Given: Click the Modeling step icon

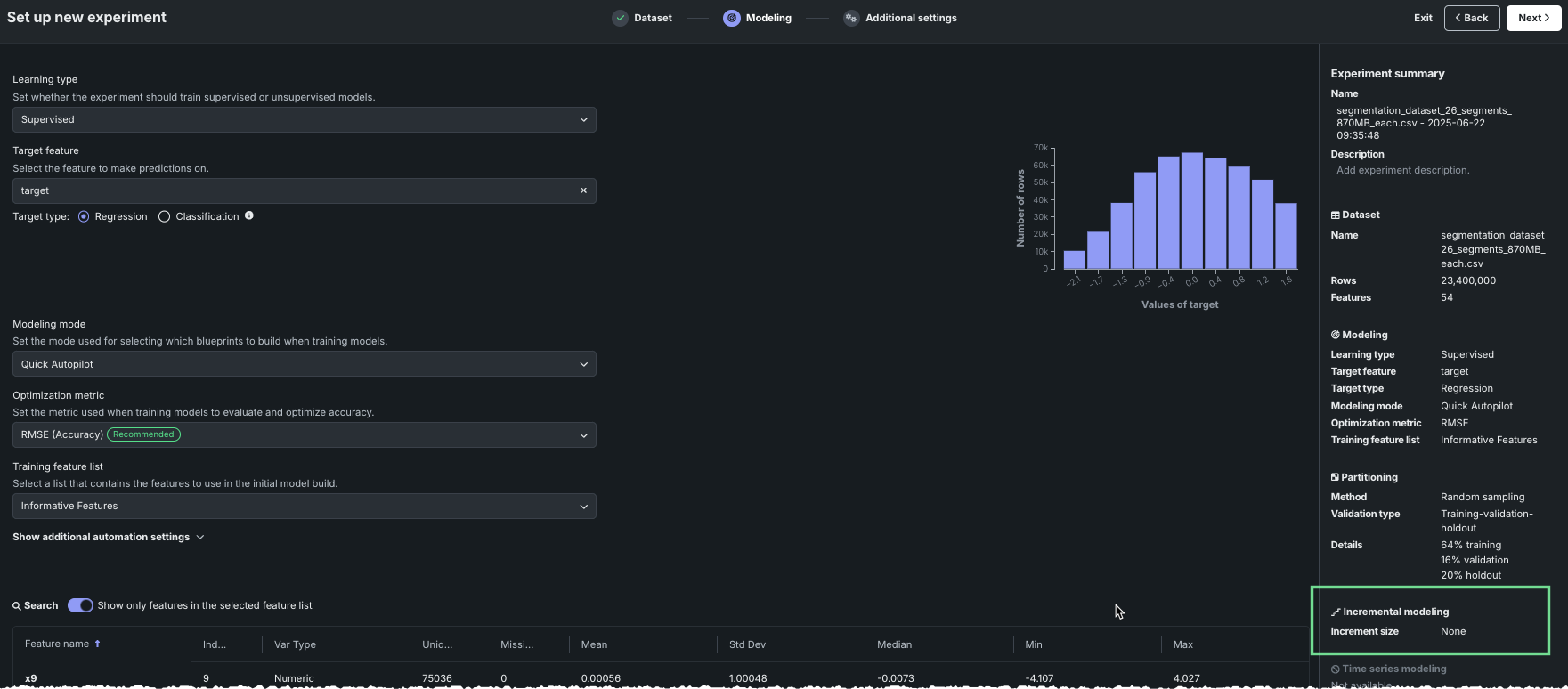Looking at the screenshot, I should (x=731, y=18).
